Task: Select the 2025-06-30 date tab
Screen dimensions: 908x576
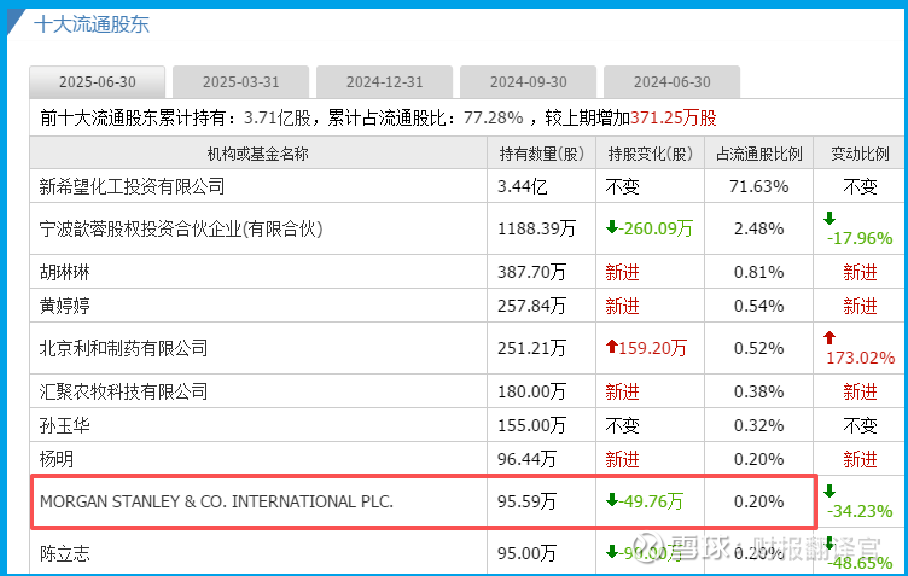Action: (97, 82)
